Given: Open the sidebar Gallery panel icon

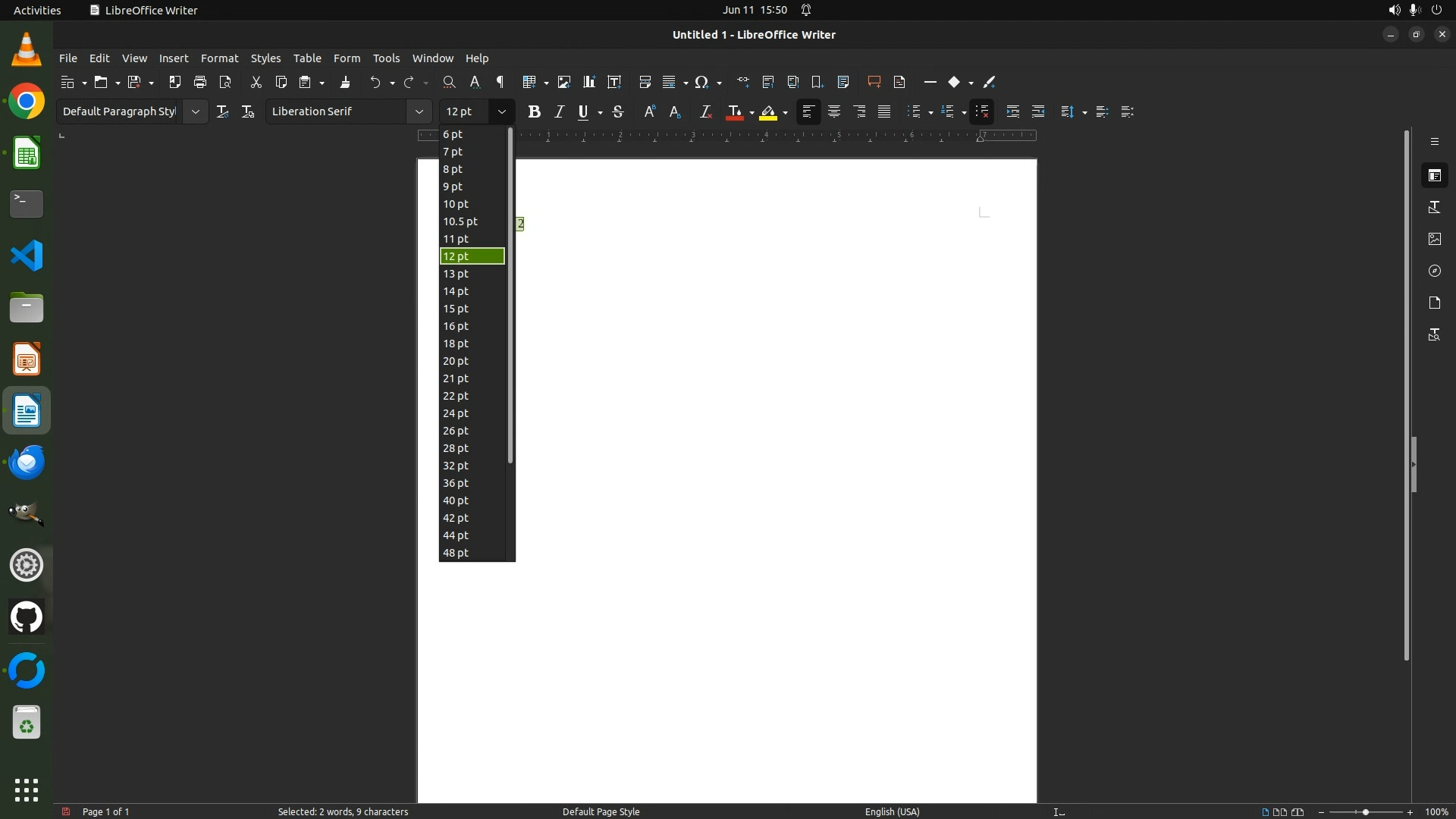Looking at the screenshot, I should [x=1434, y=239].
